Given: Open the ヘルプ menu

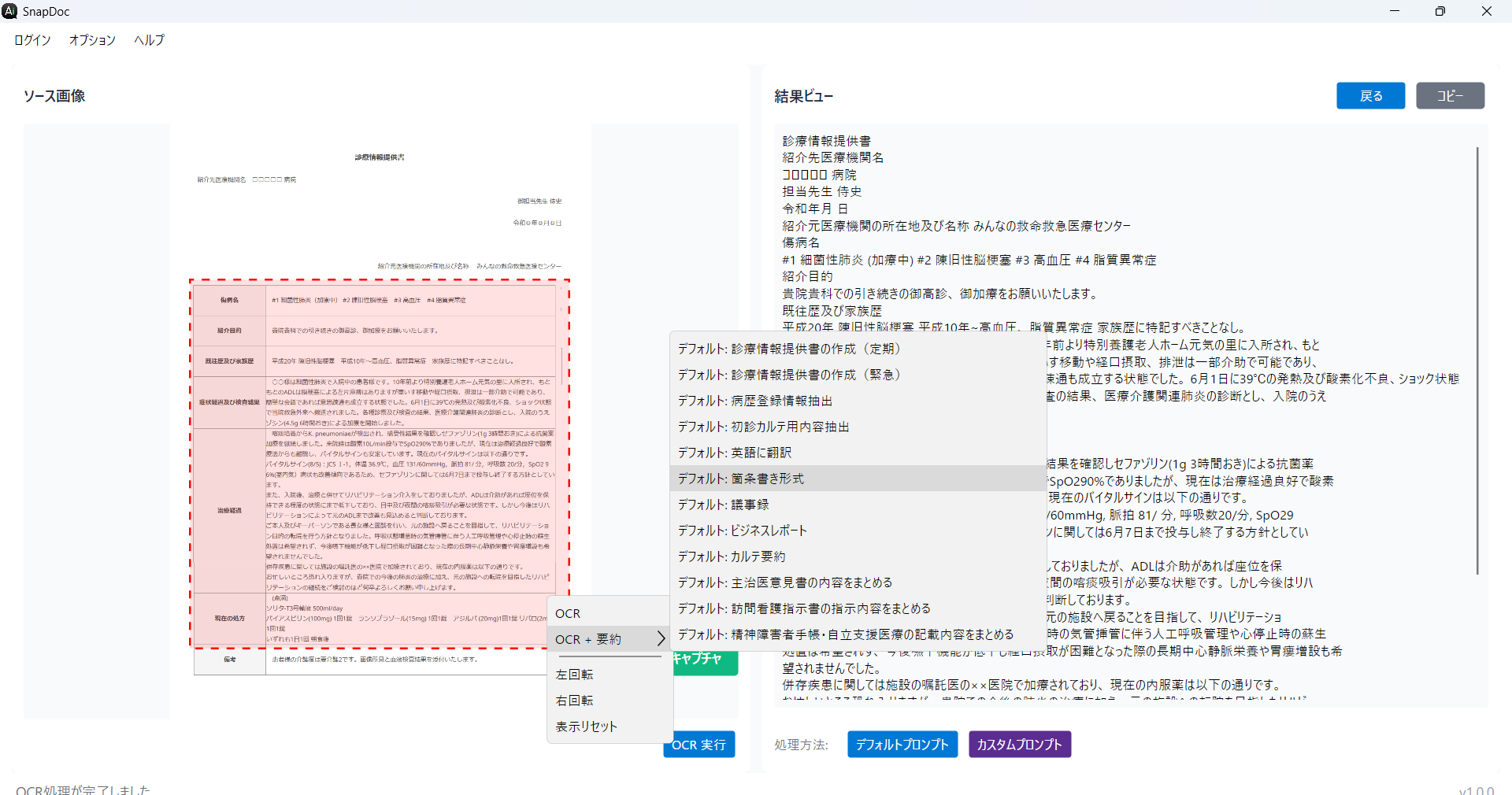Looking at the screenshot, I should tap(149, 40).
